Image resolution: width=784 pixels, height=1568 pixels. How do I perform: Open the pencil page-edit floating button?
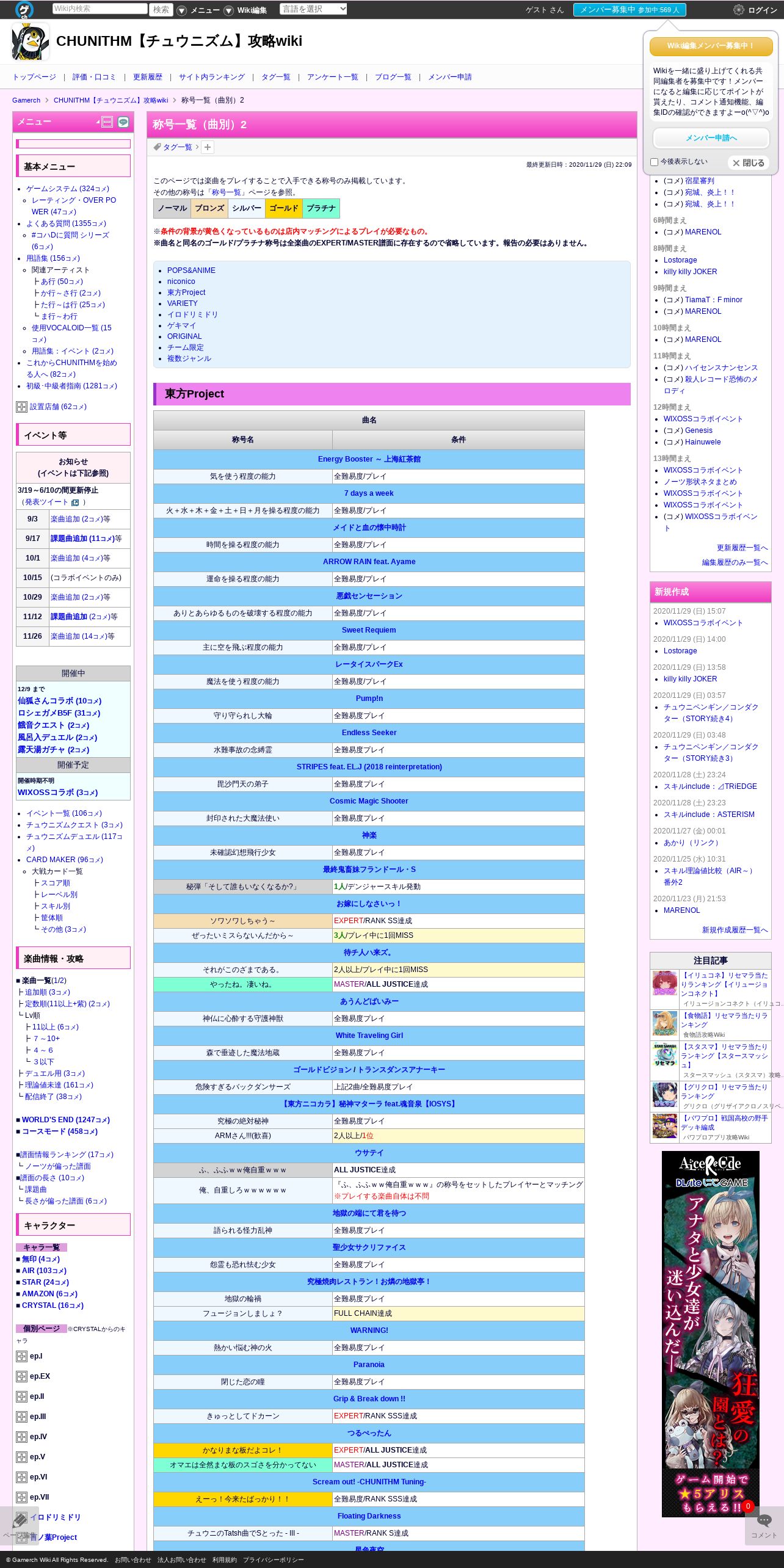[20, 1526]
